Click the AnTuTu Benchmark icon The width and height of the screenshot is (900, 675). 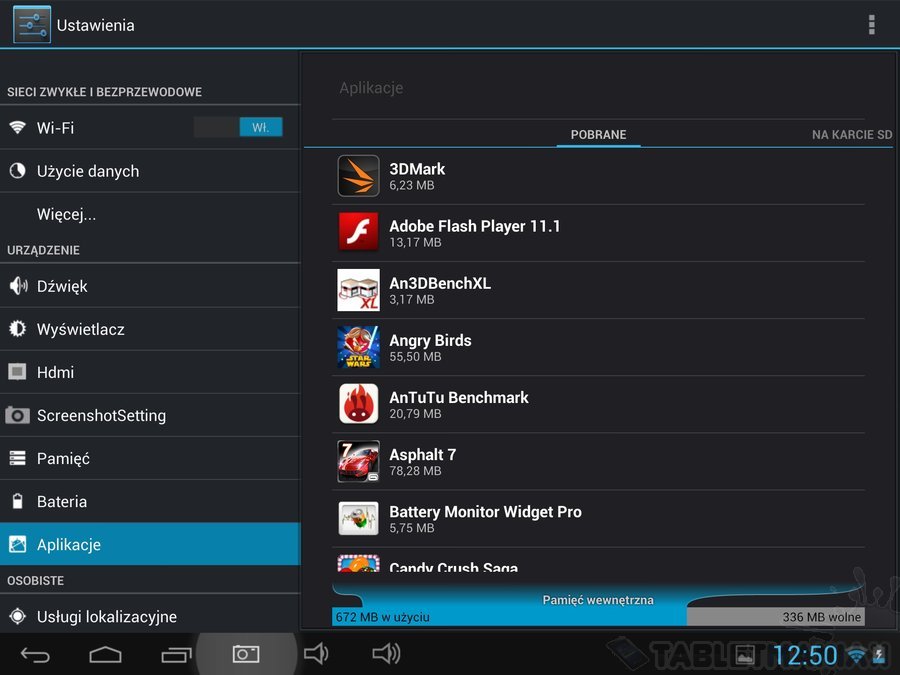(358, 404)
